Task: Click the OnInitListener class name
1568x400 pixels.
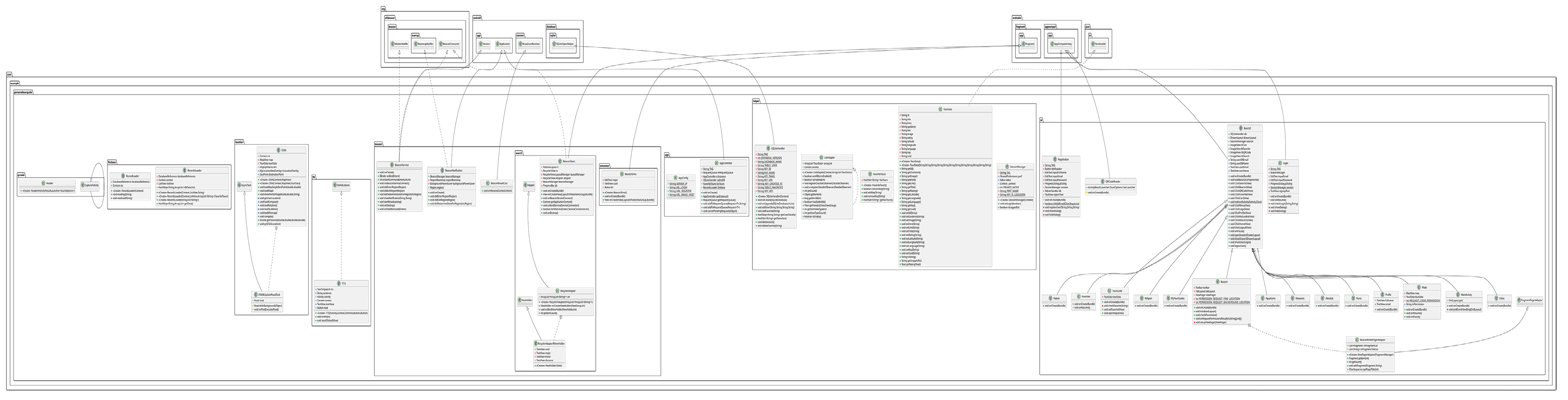Action: [x=343, y=185]
